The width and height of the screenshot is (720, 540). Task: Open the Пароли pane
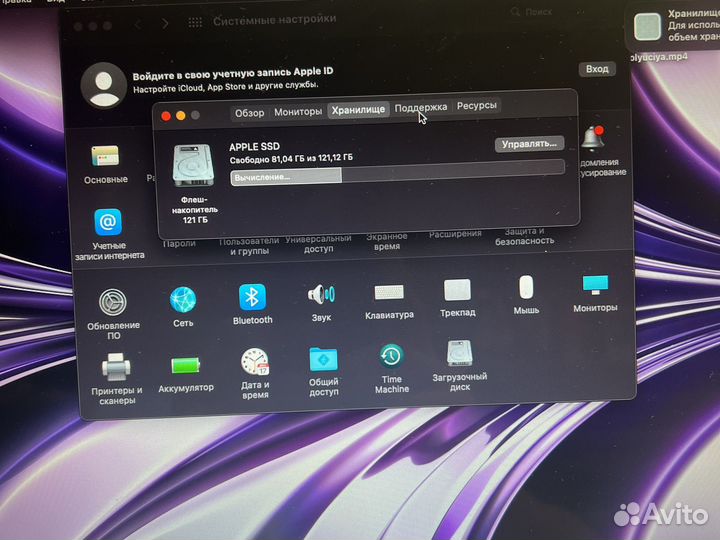(x=179, y=244)
